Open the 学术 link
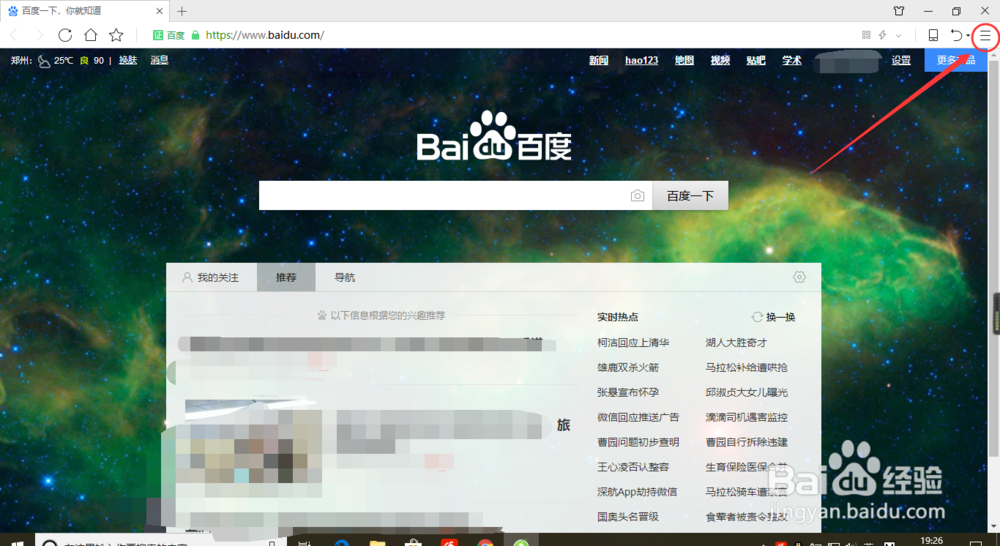1000x546 pixels. [x=791, y=60]
